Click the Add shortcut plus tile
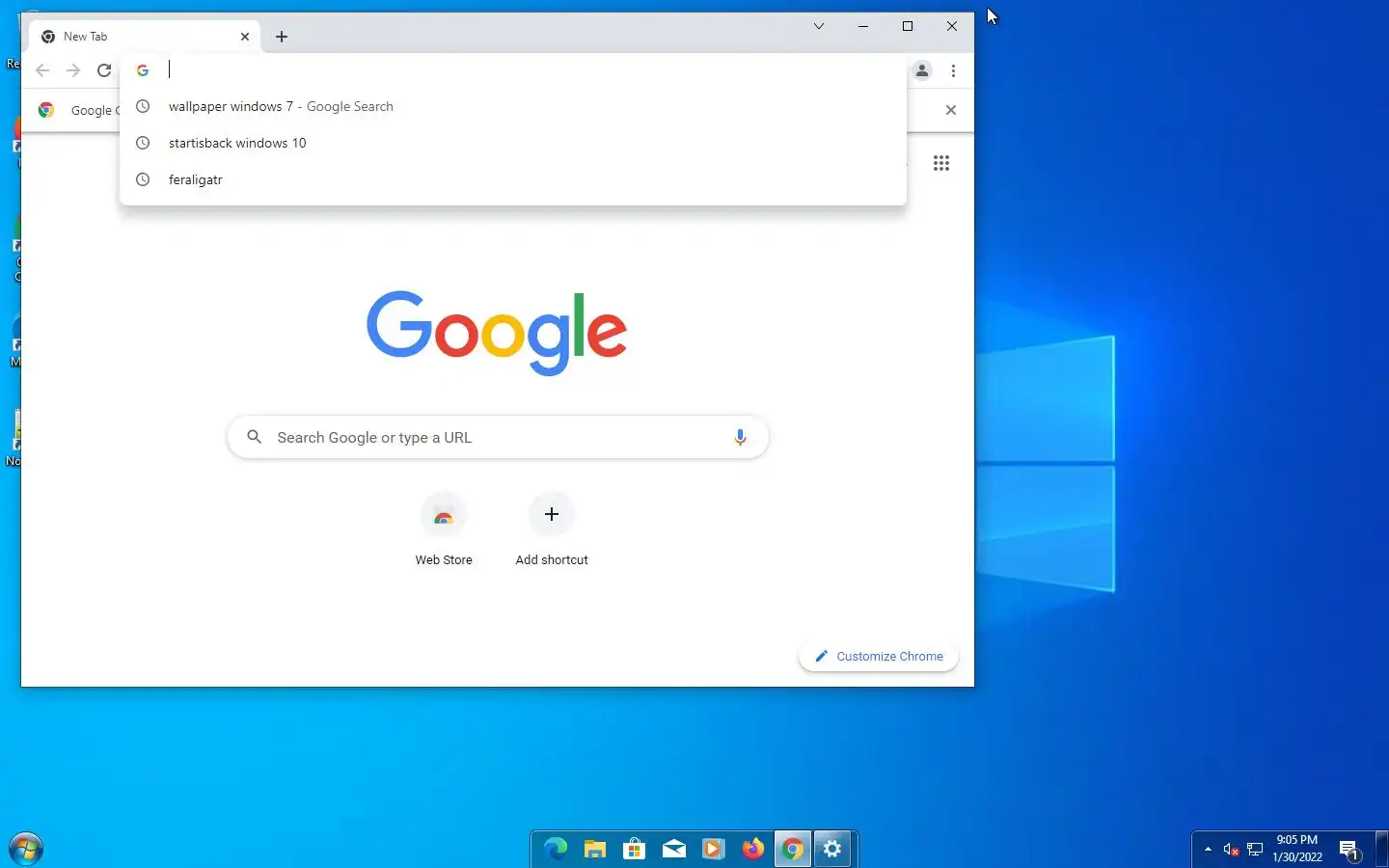This screenshot has width=1389, height=868. coord(552,529)
